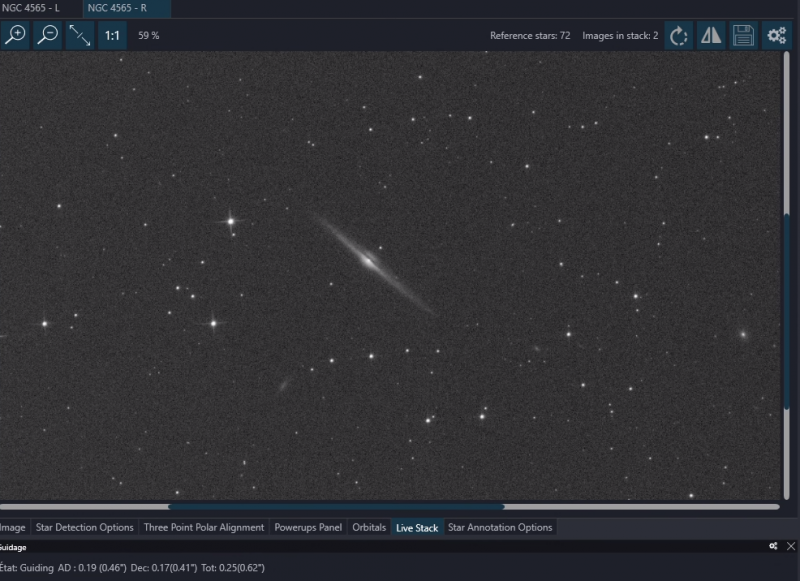
Task: Close the Guidage panel
Action: [791, 546]
